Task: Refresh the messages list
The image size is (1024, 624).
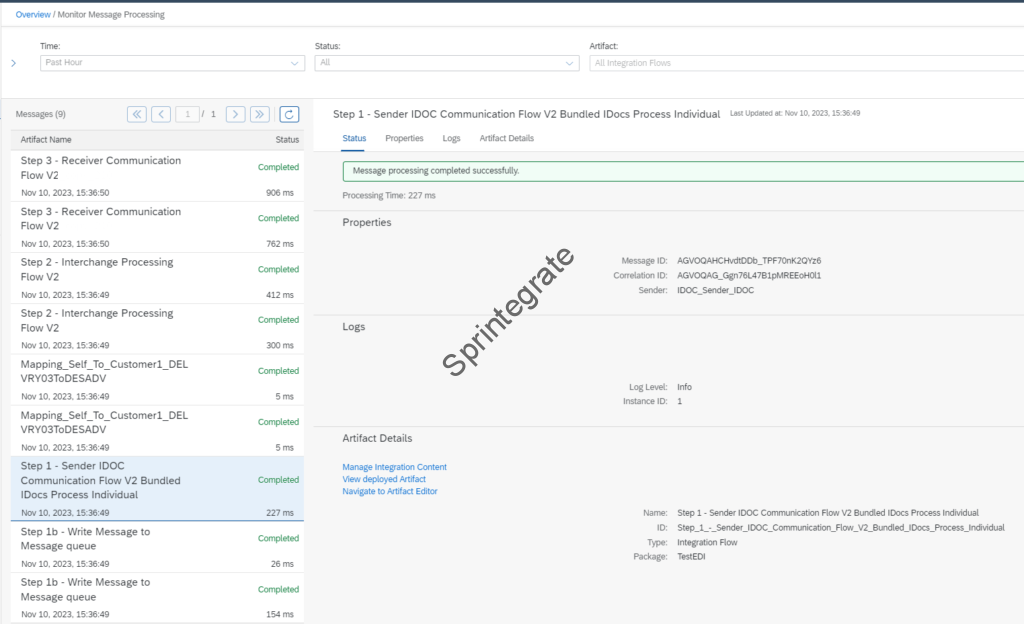Action: click(x=289, y=114)
